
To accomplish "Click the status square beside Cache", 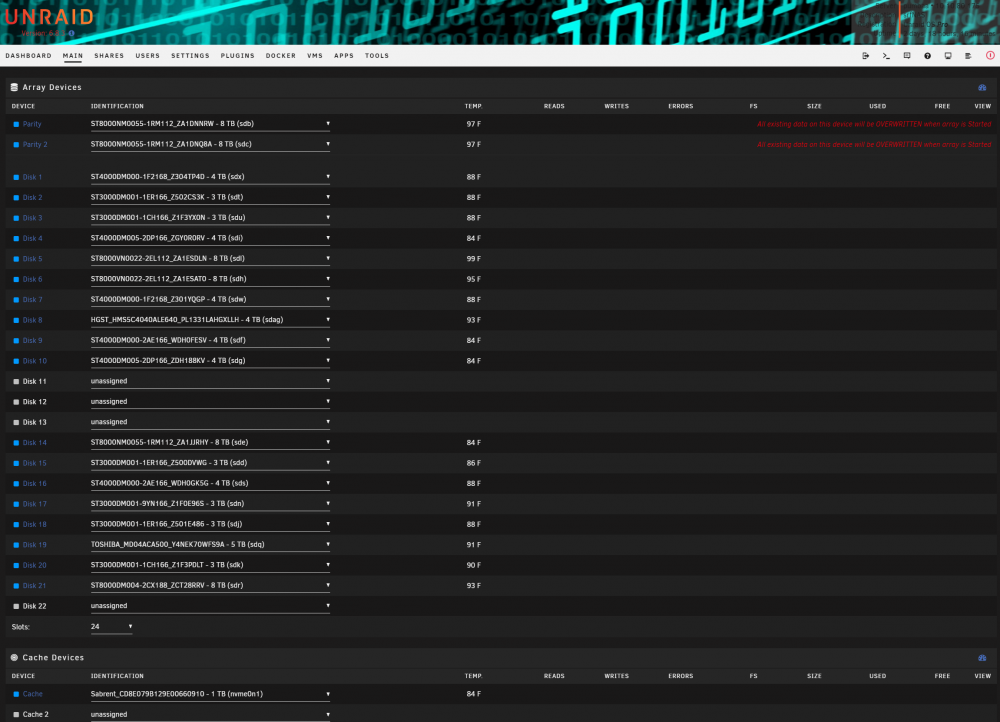I will point(16,694).
